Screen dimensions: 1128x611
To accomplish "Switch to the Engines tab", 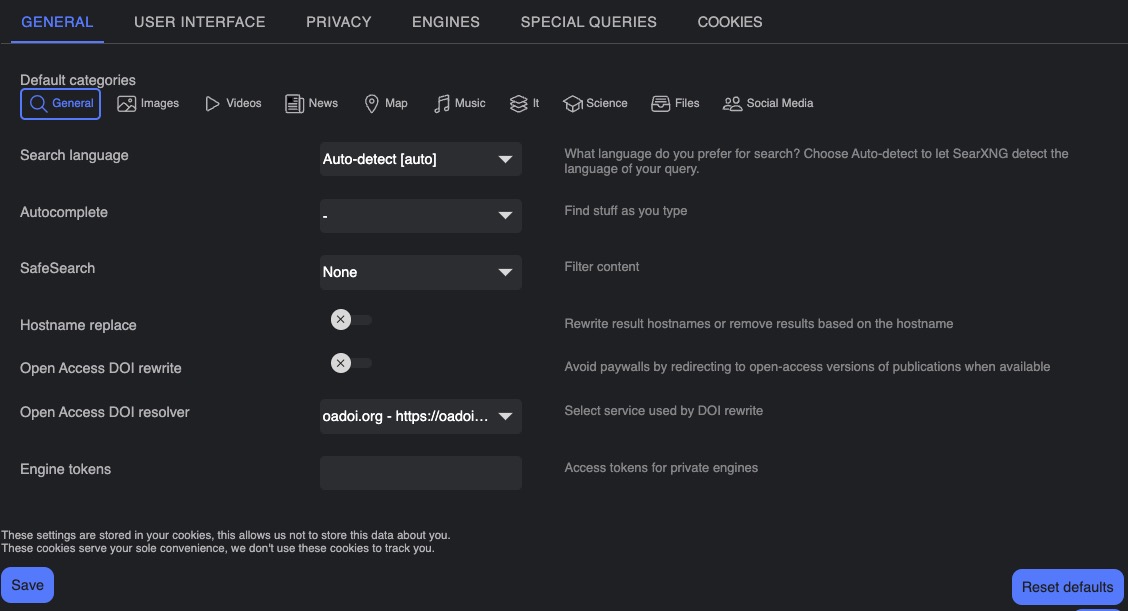I will pos(445,21).
